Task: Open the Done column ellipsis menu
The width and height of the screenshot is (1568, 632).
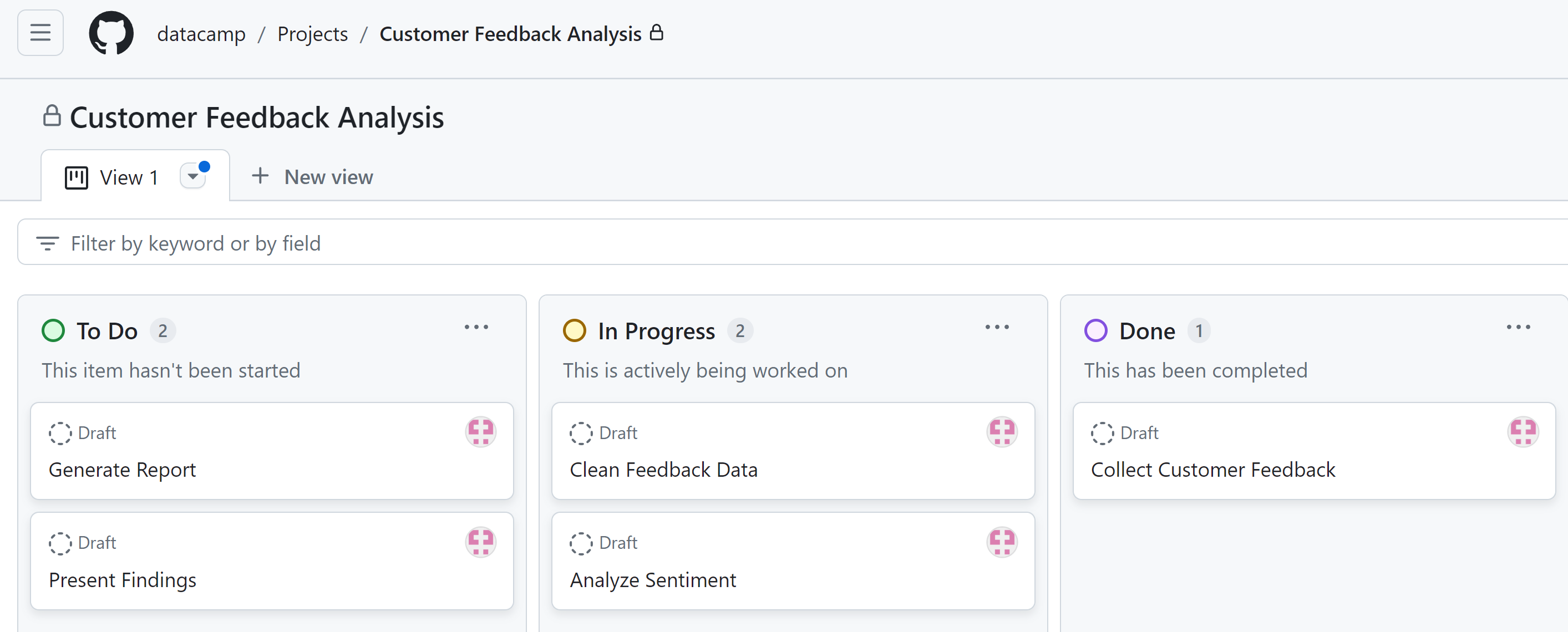Action: [1518, 327]
